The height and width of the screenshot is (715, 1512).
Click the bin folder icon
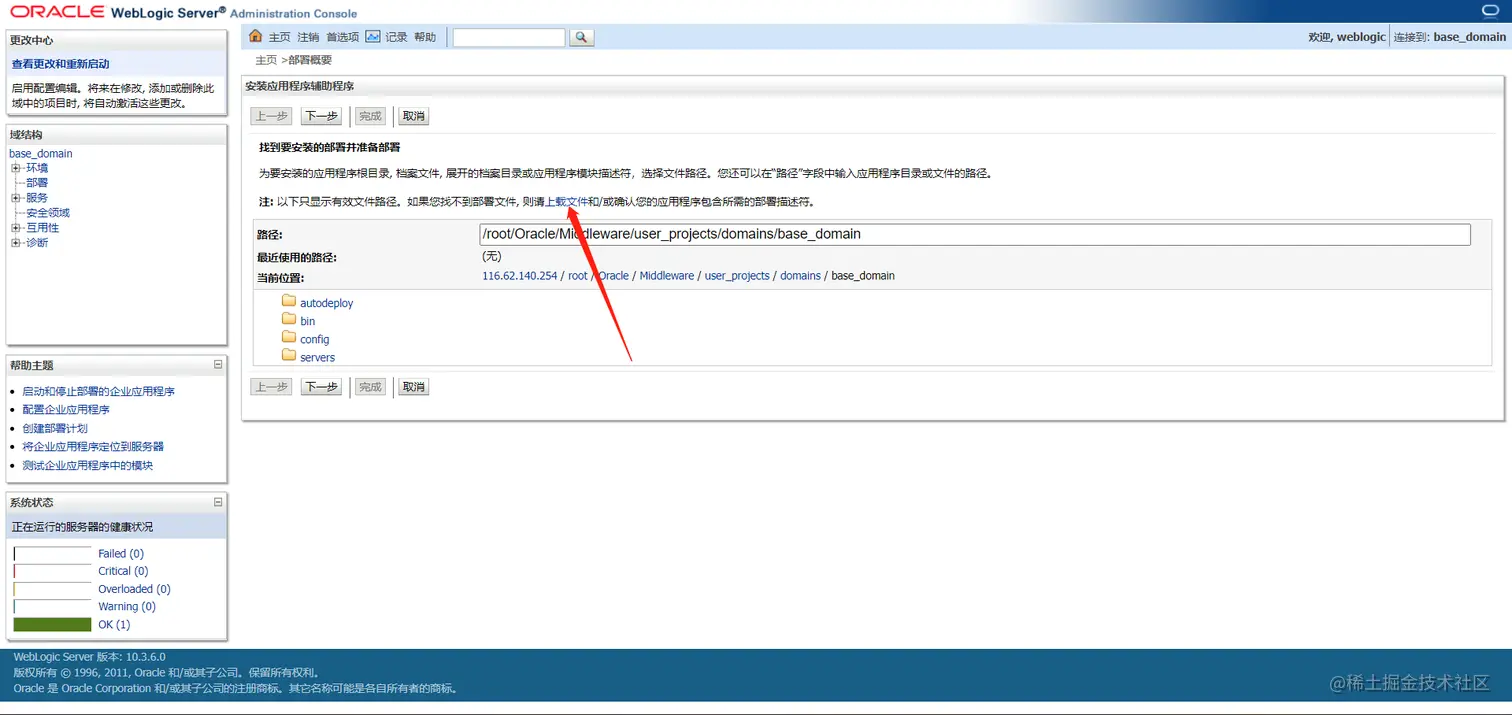[289, 319]
